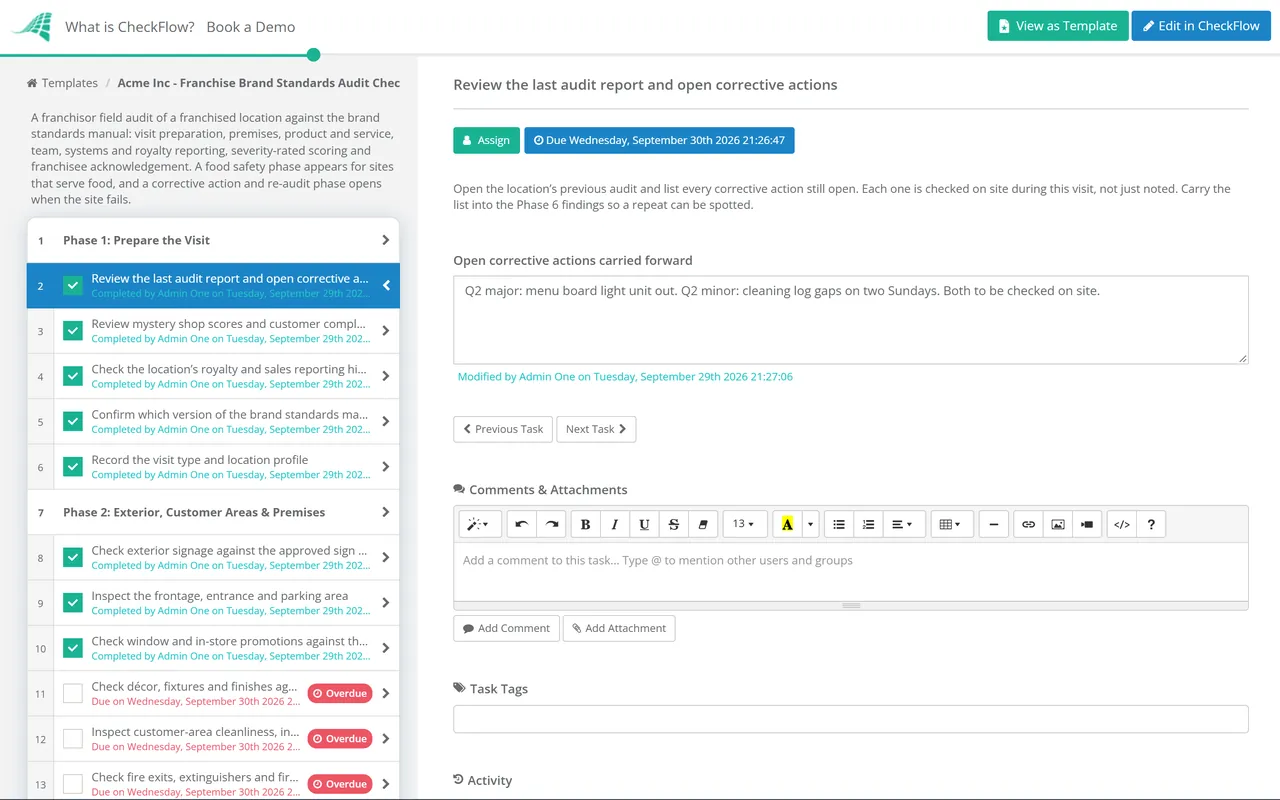This screenshot has height=800, width=1280.
Task: Open the magic wand style dropdown
Action: coord(478,524)
